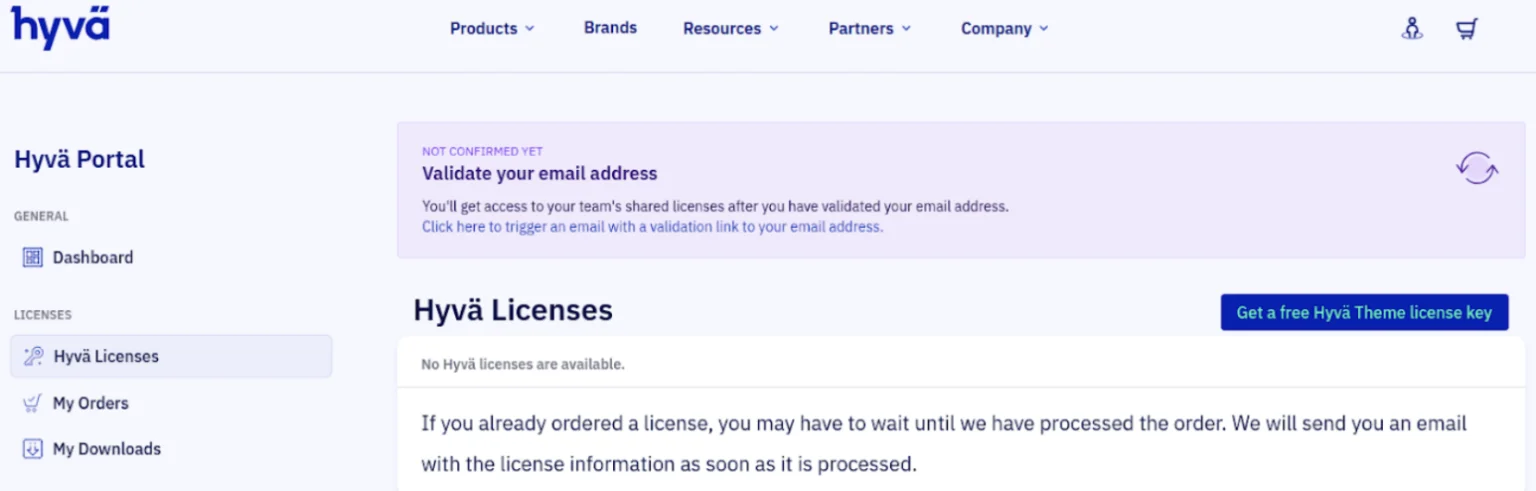
Task: Expand the Partners dropdown menu
Action: 870,29
